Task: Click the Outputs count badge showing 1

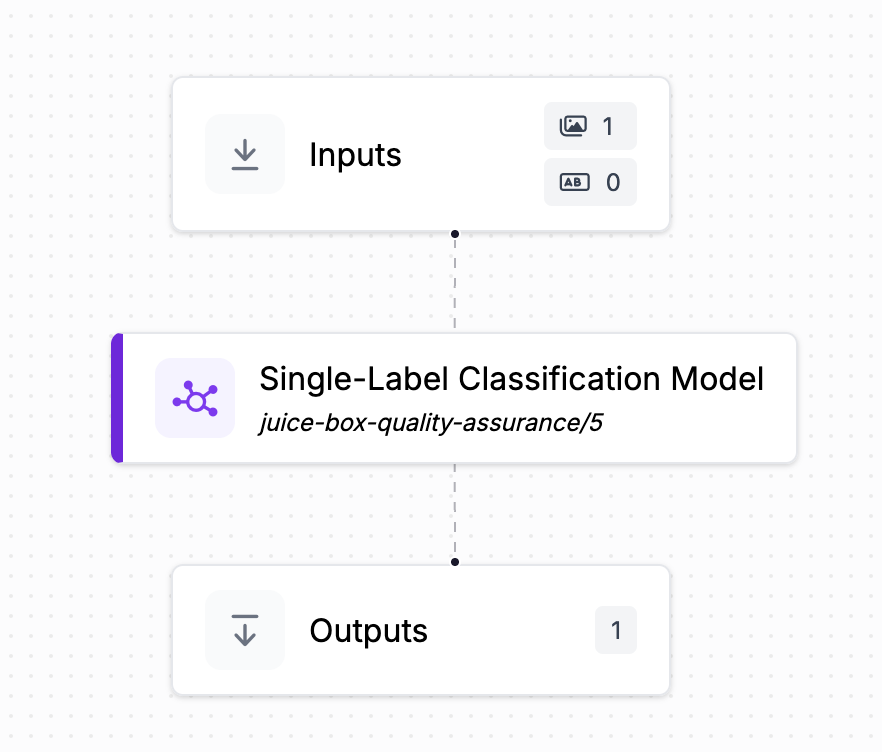Action: (616, 630)
